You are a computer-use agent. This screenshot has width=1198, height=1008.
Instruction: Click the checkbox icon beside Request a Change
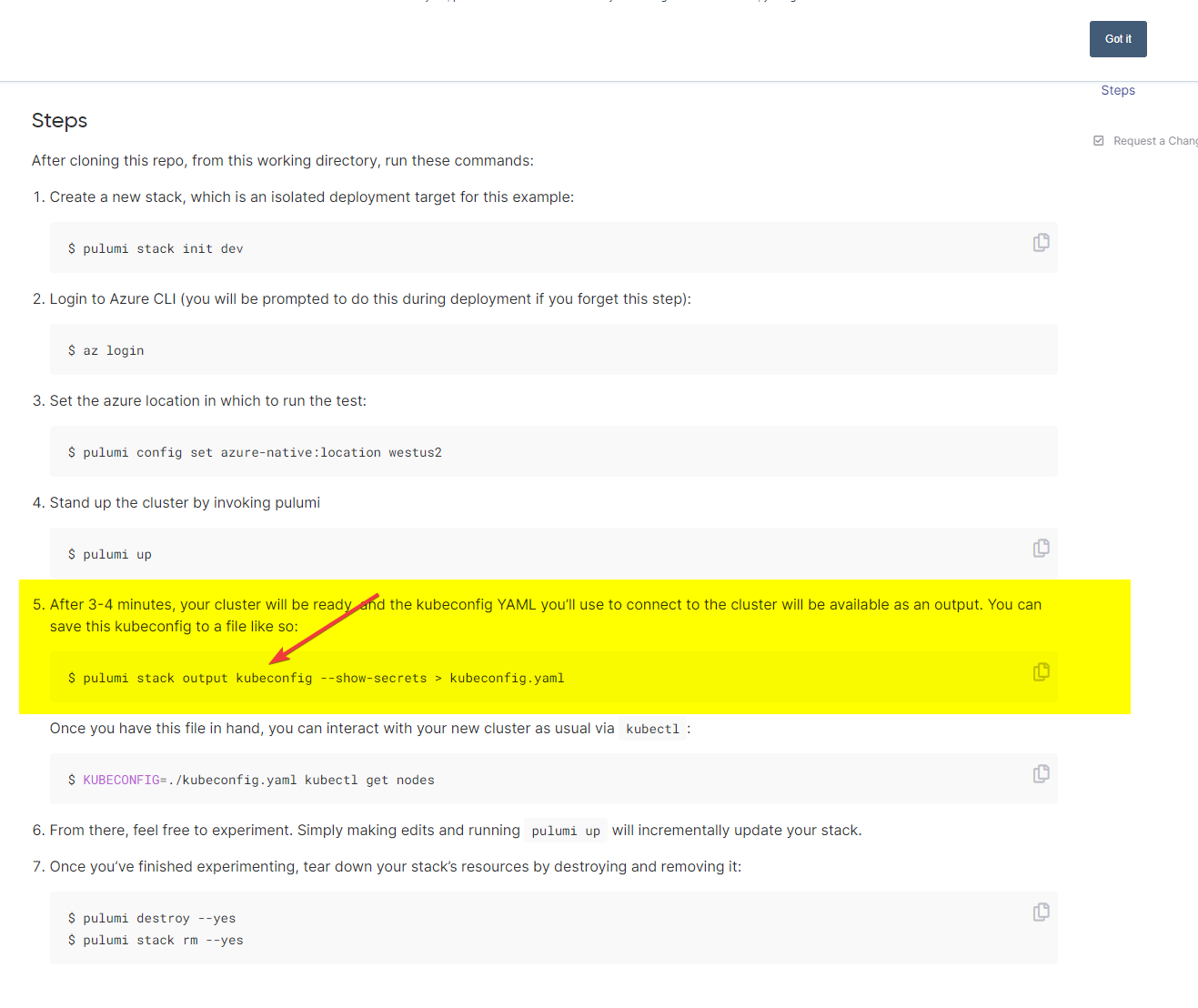[x=1098, y=140]
